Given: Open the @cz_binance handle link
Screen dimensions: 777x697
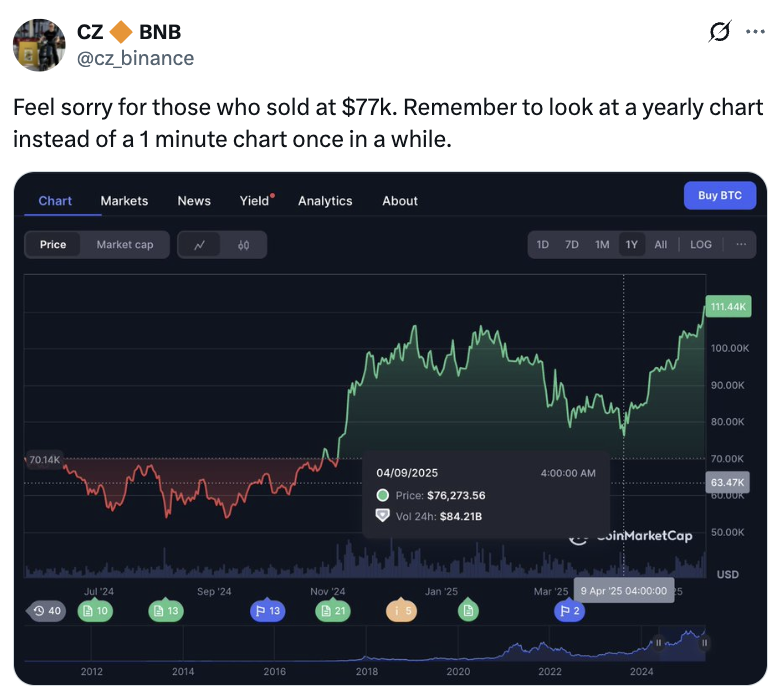Looking at the screenshot, I should point(136,58).
